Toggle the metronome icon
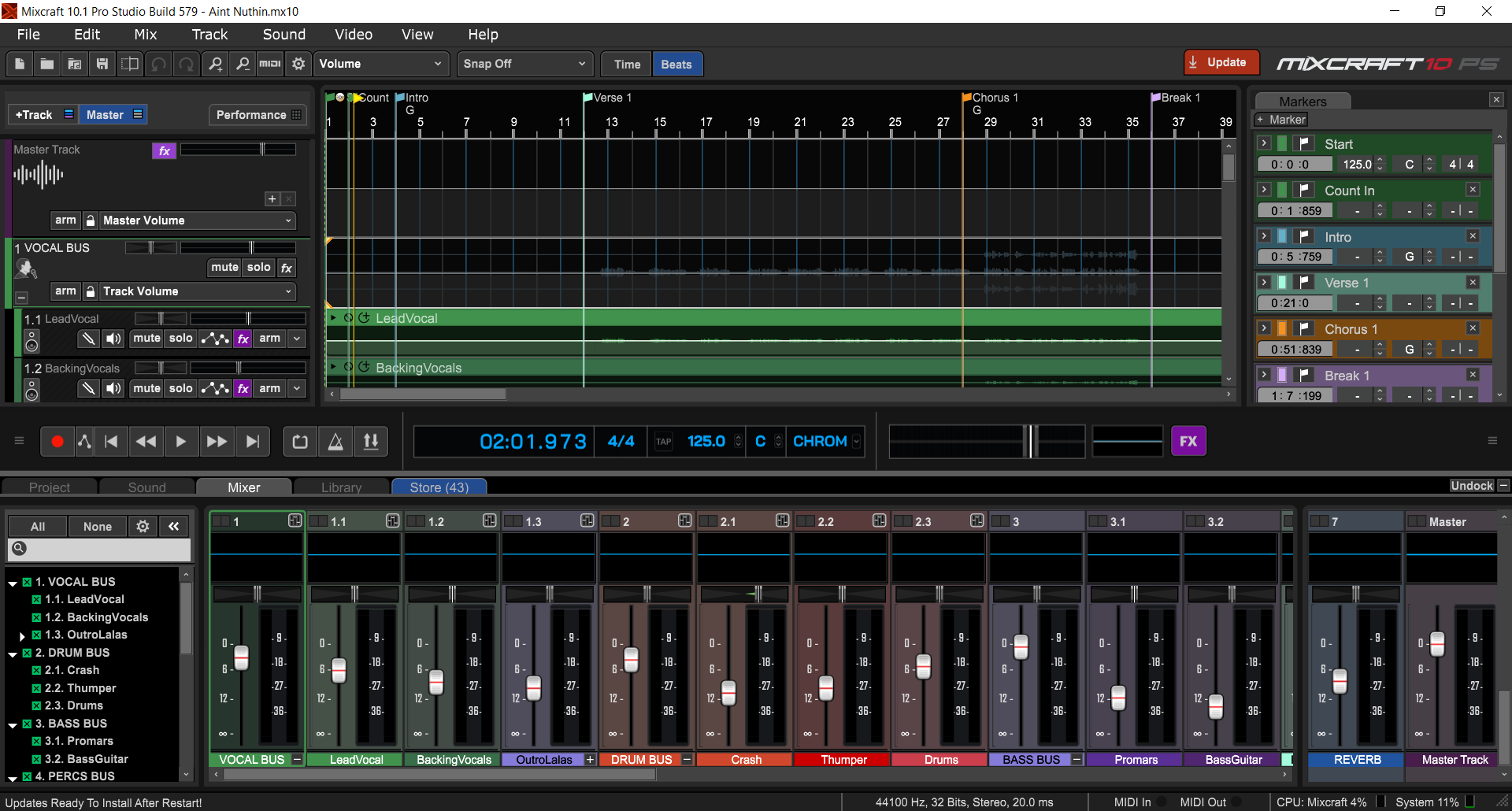Screen dimensions: 1512x811 pyautogui.click(x=335, y=442)
